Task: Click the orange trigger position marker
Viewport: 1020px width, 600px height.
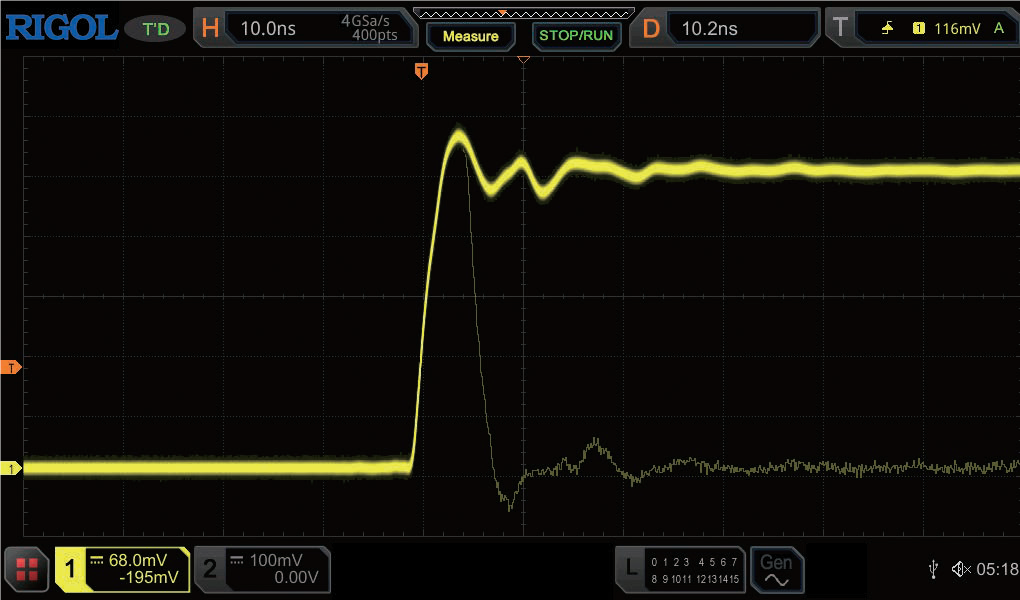Action: (x=421, y=71)
